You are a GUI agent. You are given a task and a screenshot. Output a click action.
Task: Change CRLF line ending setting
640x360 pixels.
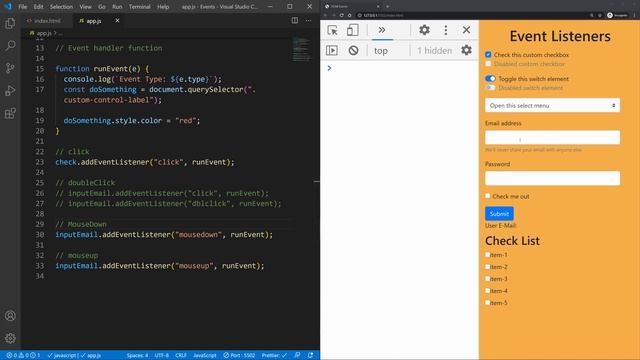(x=181, y=355)
